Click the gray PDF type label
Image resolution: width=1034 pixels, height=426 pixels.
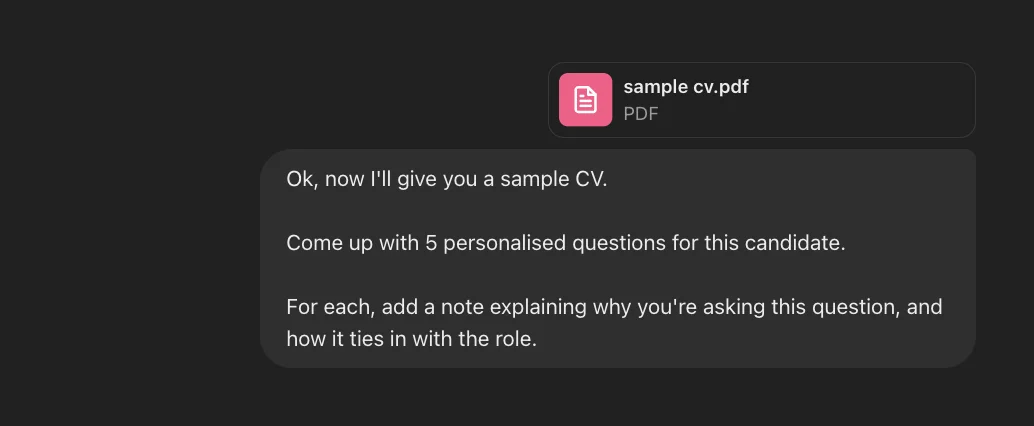click(x=641, y=114)
